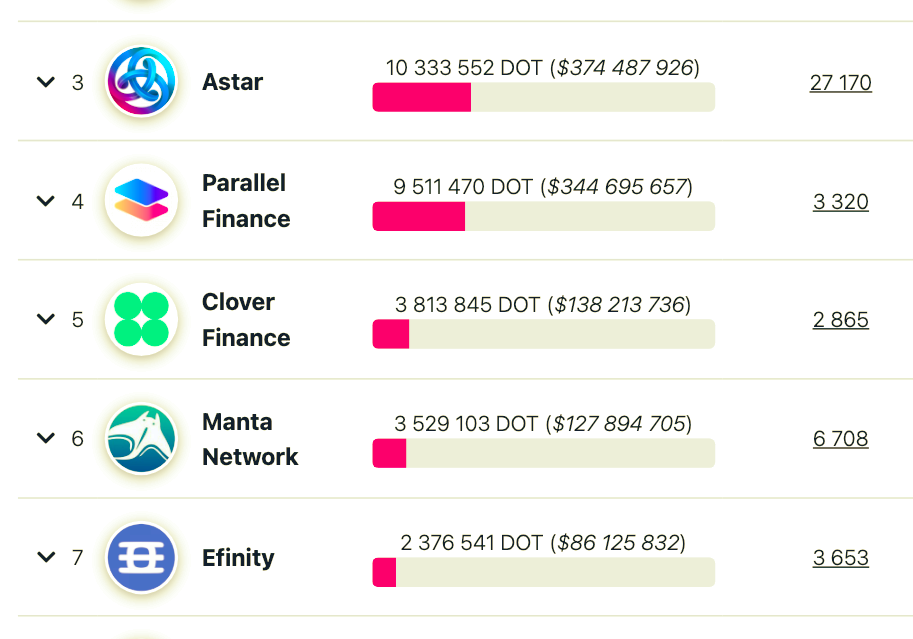Click the Manta Network project name
Screen dimensions: 913x639
[x=250, y=439]
